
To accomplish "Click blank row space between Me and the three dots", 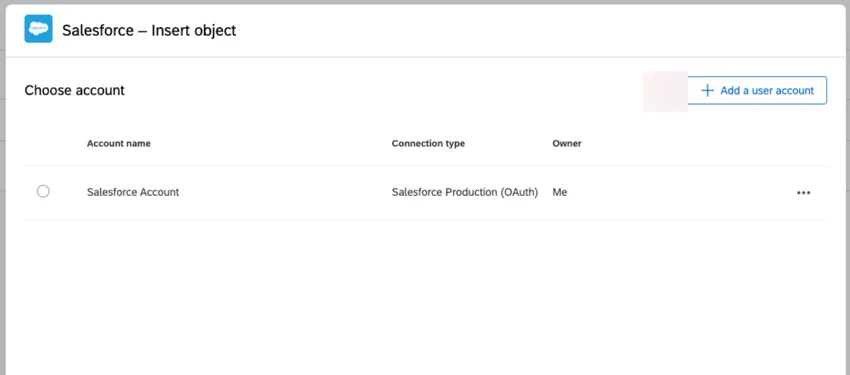I will point(680,192).
